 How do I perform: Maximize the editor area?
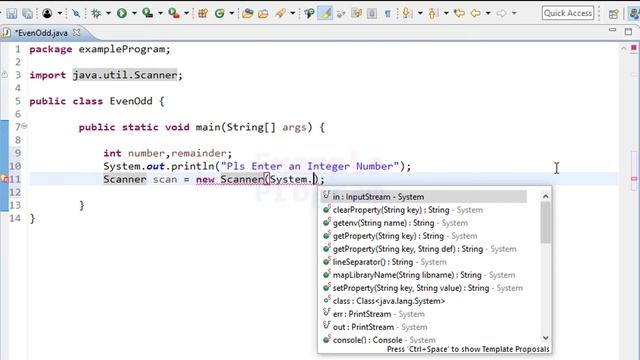pyautogui.click(x=628, y=31)
